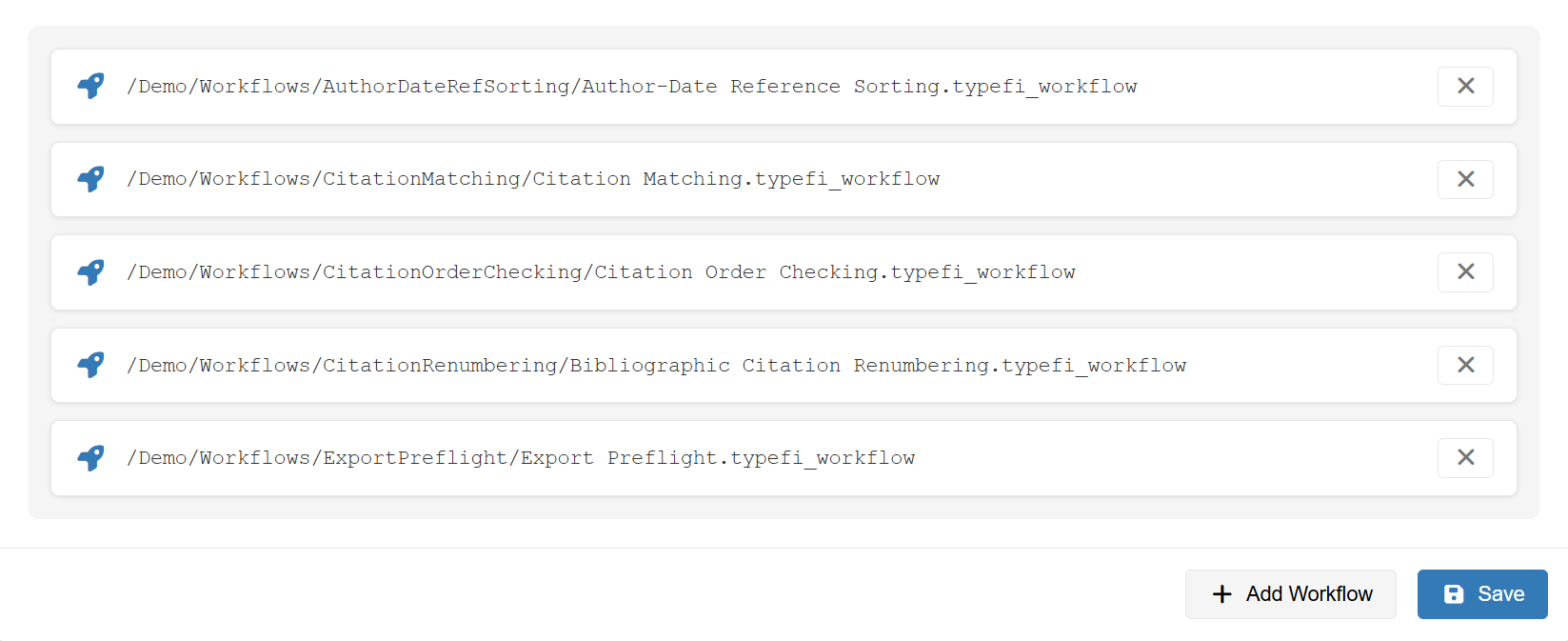Save the workflow configuration
This screenshot has height=641, width=1568.
(1482, 593)
